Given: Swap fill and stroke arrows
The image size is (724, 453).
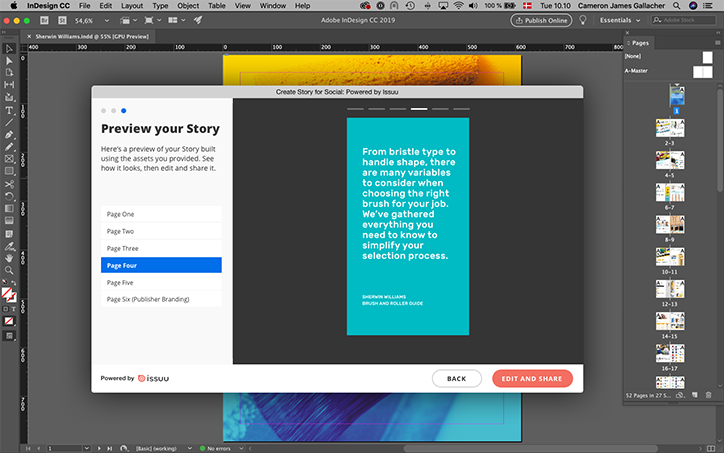Looking at the screenshot, I should [x=13, y=283].
